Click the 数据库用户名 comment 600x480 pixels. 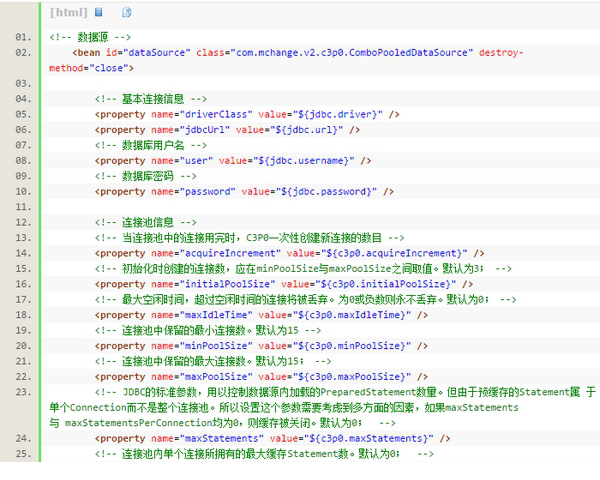click(151, 145)
